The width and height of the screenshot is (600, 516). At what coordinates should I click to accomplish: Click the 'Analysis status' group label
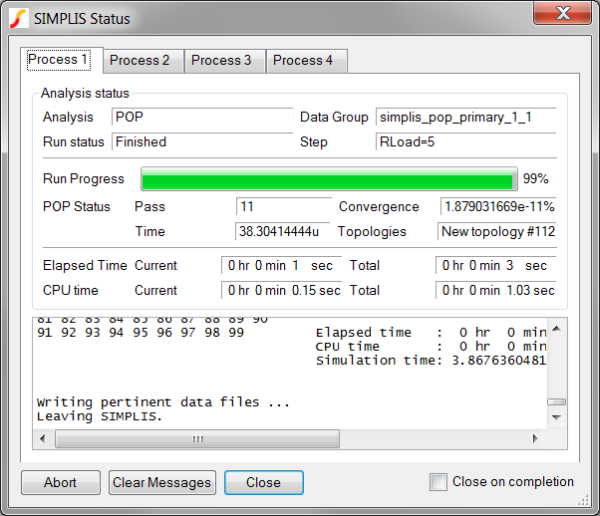85,93
